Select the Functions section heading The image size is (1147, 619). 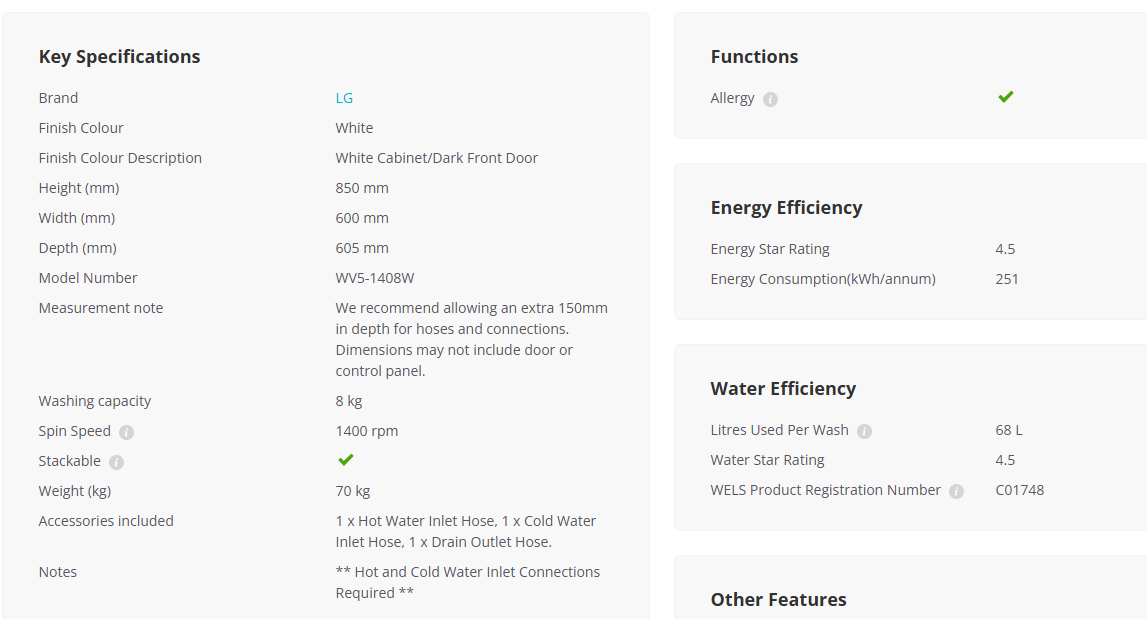click(x=754, y=57)
